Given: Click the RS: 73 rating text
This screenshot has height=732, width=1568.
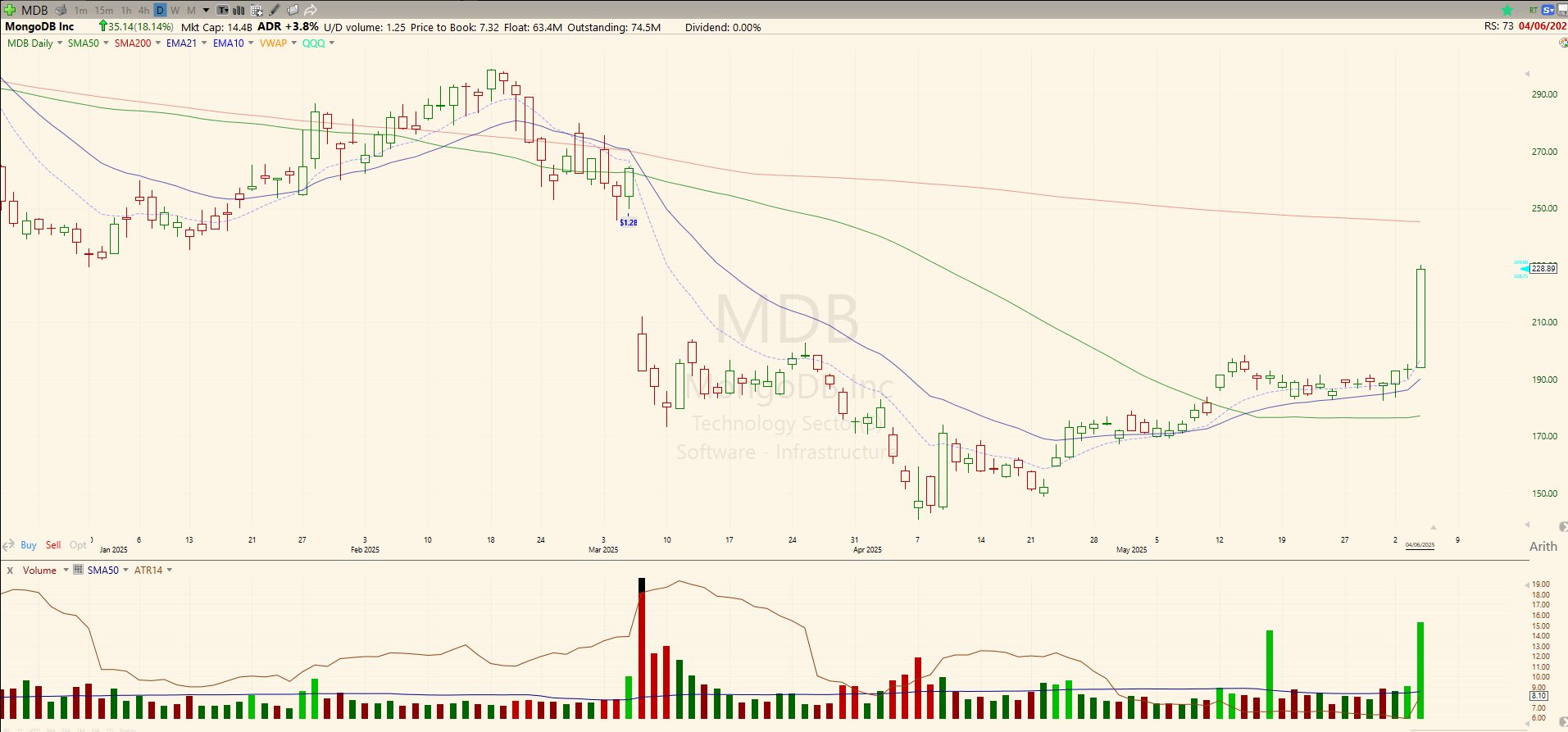Looking at the screenshot, I should (1498, 26).
